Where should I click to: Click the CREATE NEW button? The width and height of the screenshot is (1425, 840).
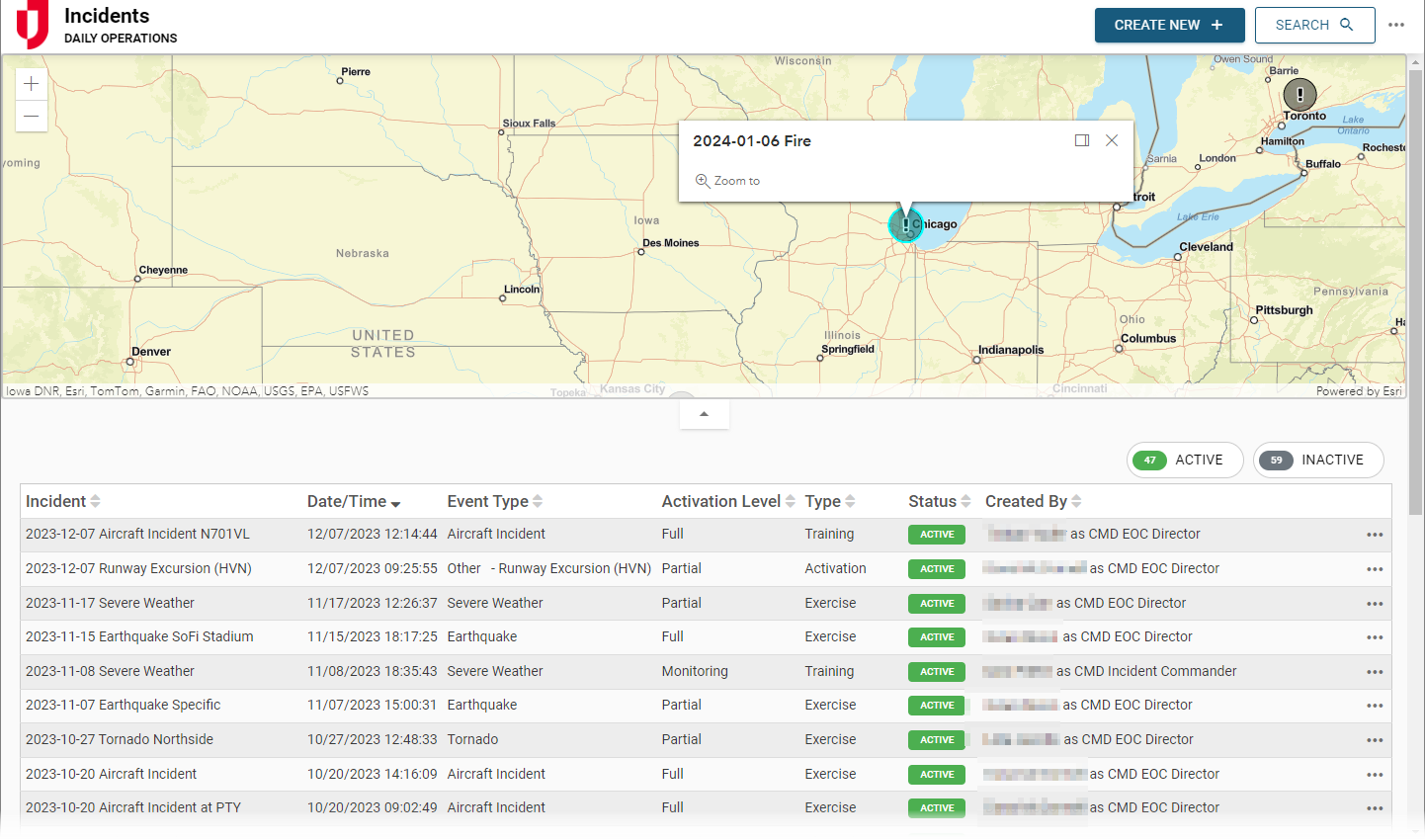click(x=1168, y=25)
